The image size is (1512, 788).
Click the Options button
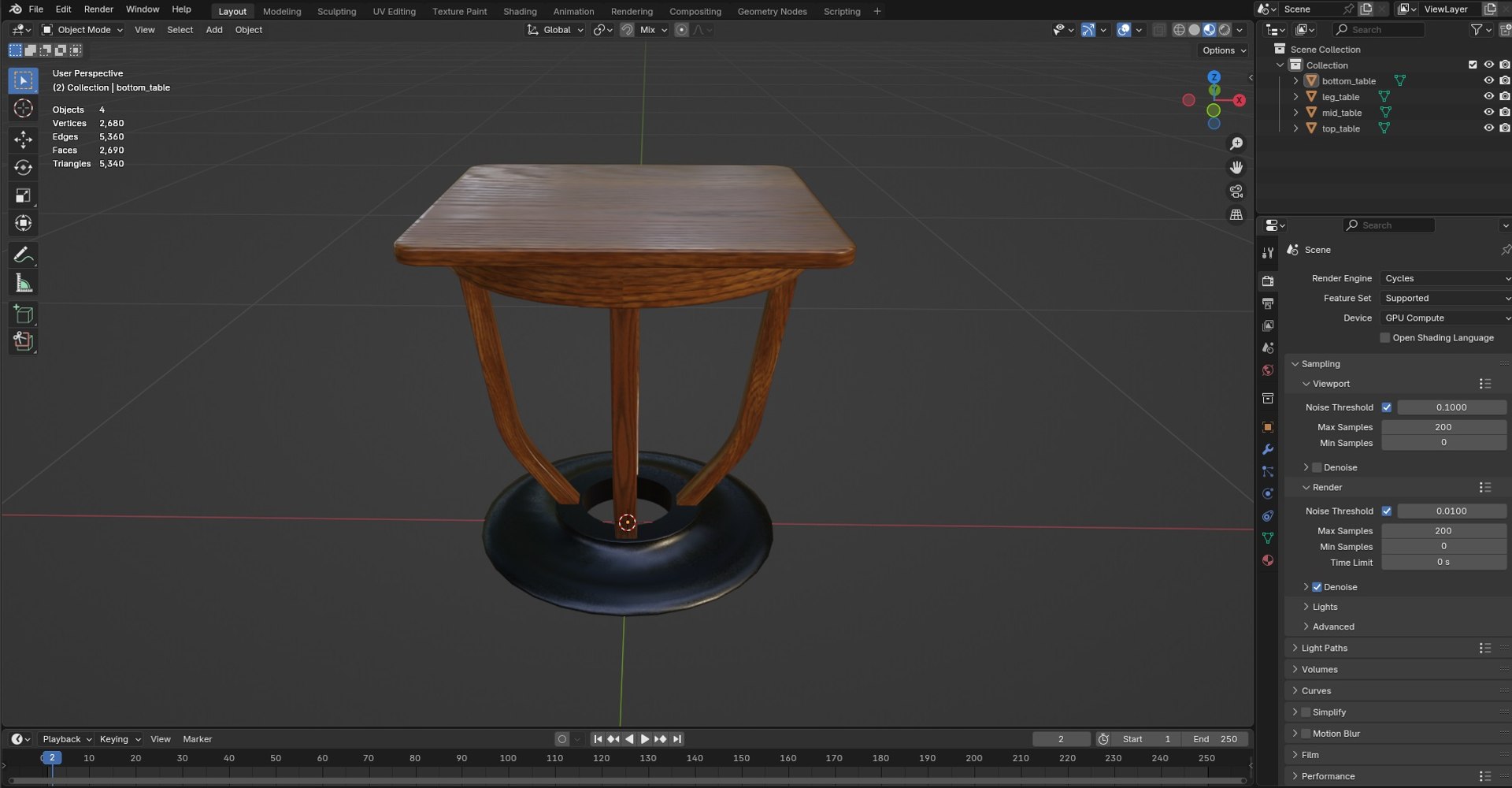click(x=1224, y=50)
